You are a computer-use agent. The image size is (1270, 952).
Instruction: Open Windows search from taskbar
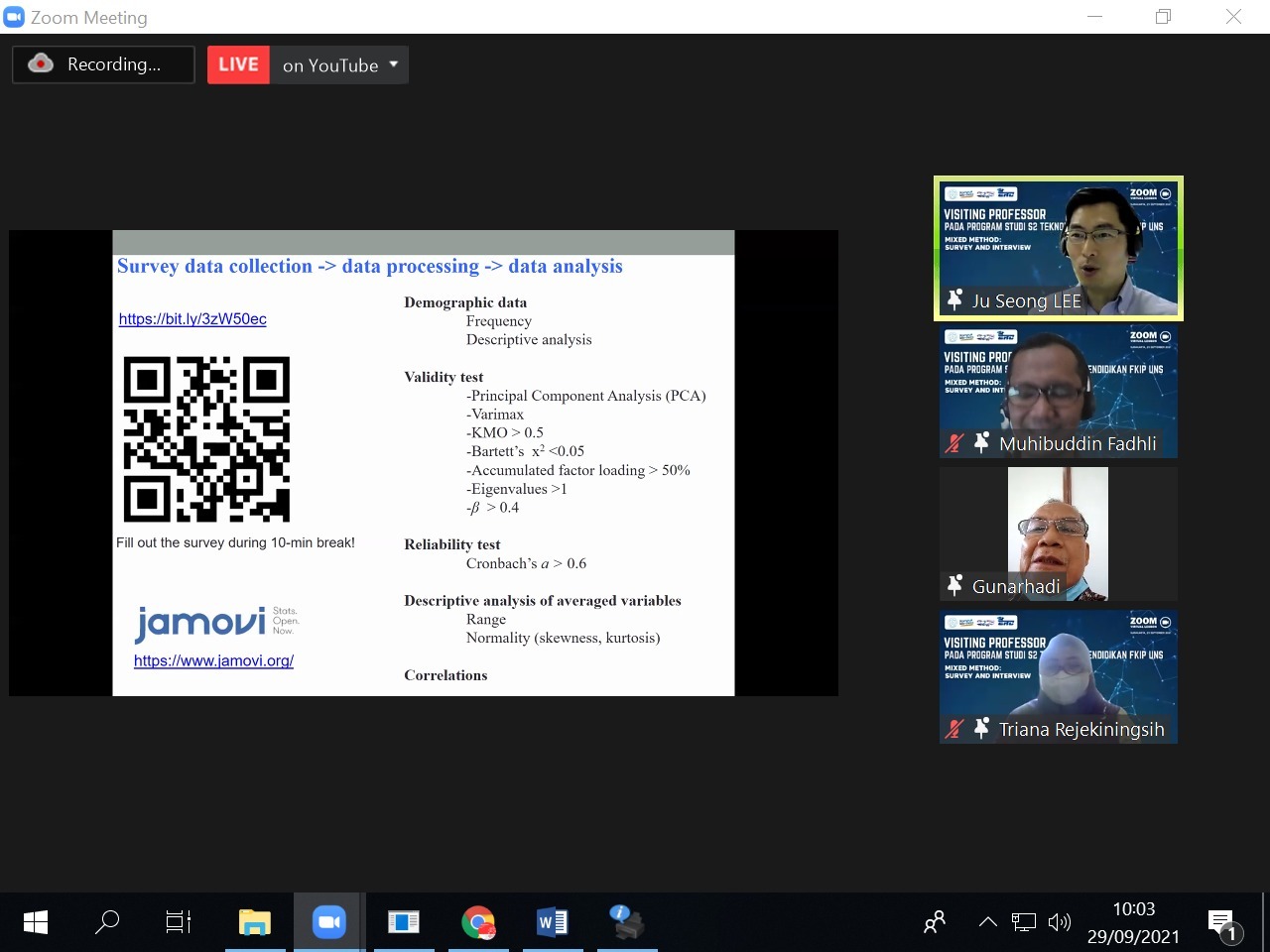coord(106,922)
